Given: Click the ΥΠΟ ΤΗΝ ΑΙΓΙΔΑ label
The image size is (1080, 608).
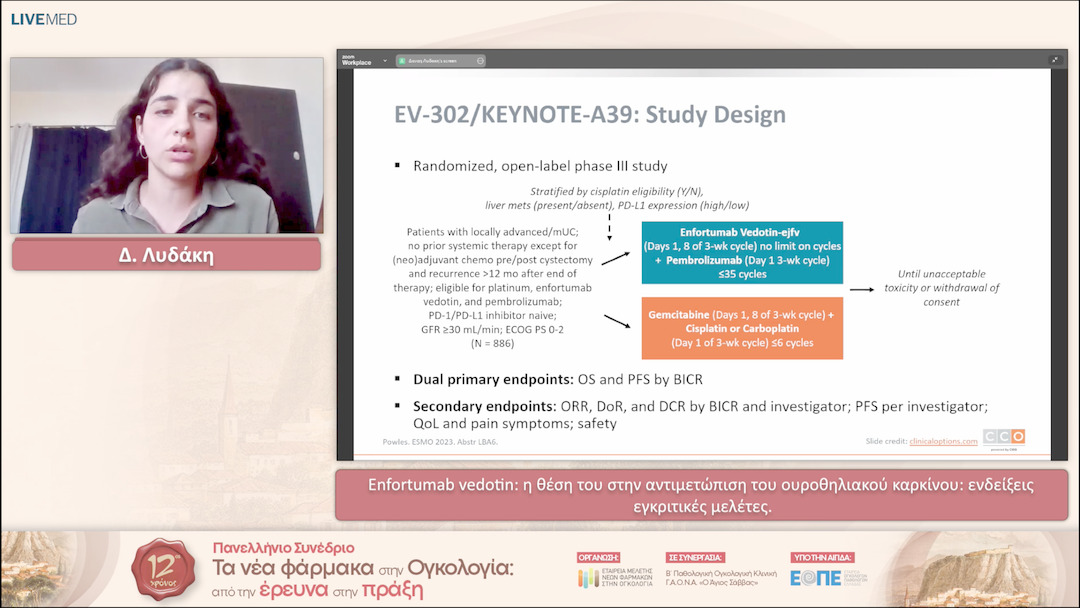Looking at the screenshot, I should (821, 557).
